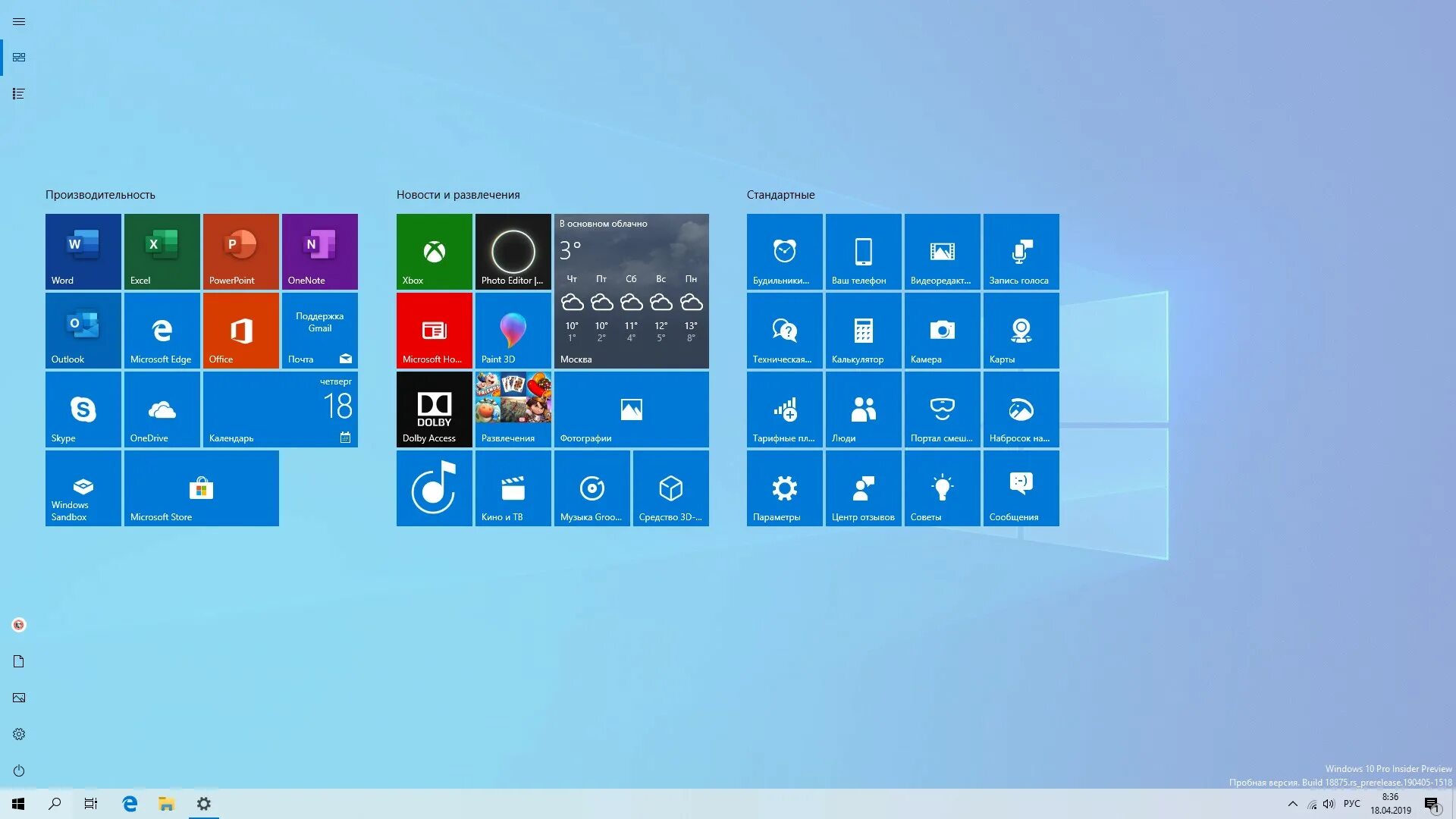Launch the Xbox app tile

tap(433, 251)
